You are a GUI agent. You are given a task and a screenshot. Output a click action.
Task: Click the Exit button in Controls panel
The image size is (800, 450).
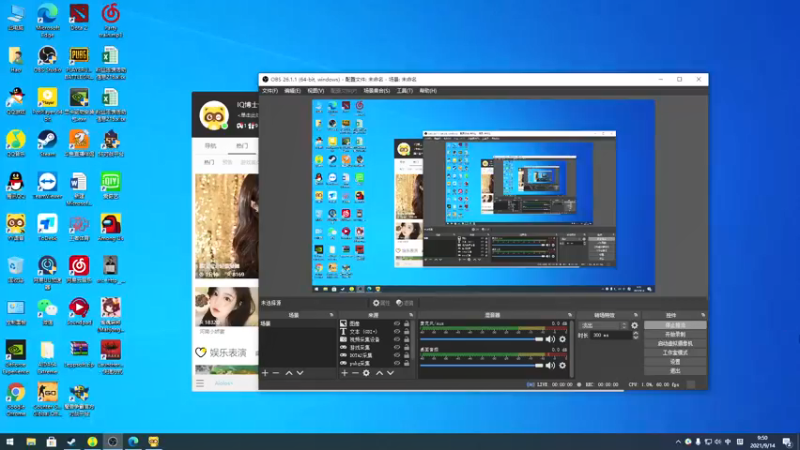pos(675,371)
